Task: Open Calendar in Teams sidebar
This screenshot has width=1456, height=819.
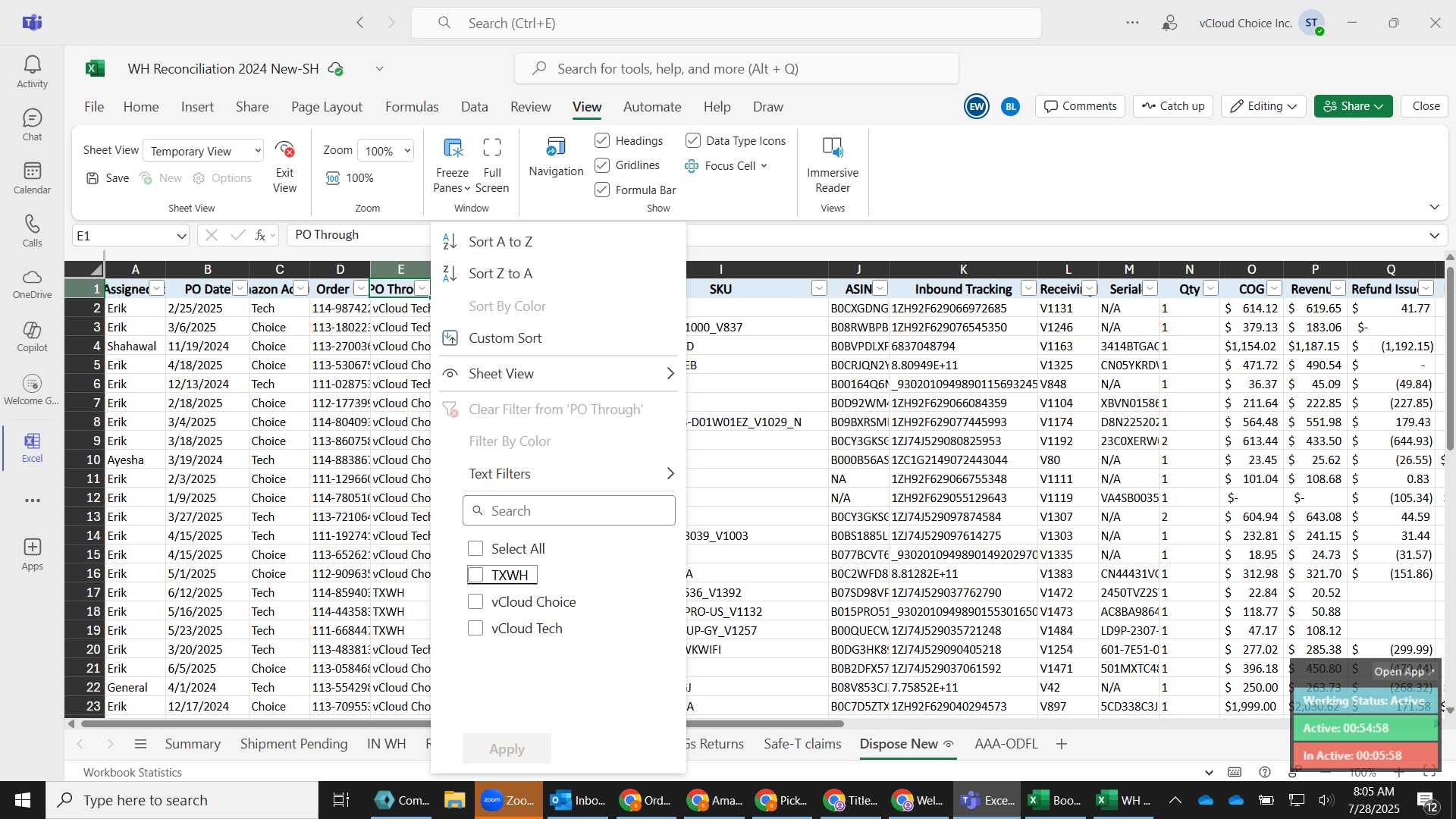Action: coord(32,178)
